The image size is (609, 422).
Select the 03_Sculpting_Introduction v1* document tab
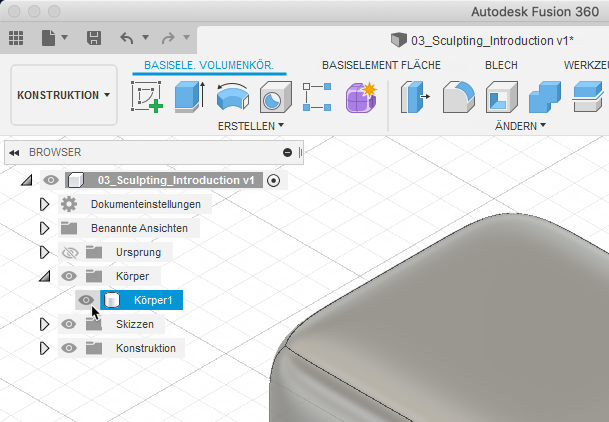482,40
